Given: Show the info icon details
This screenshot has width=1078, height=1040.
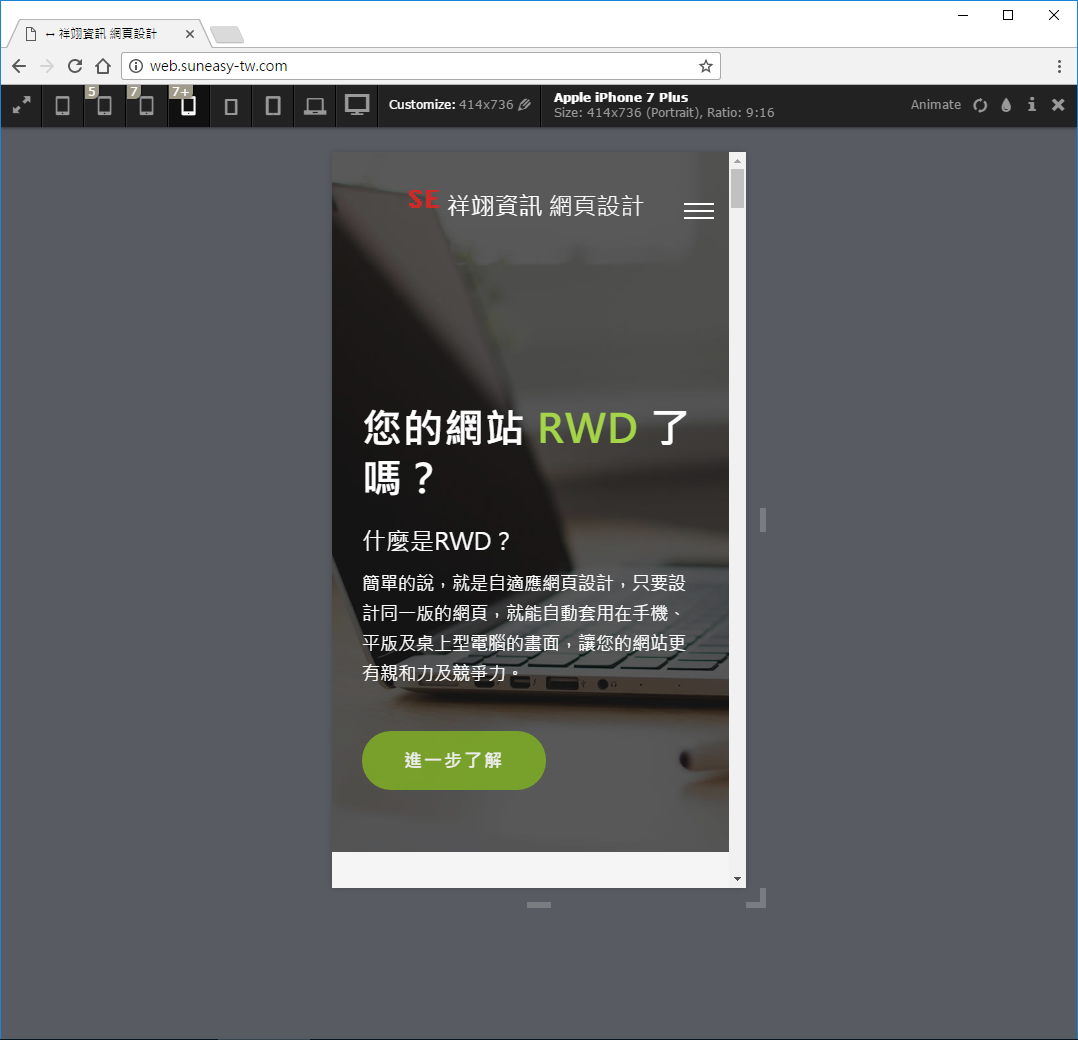Looking at the screenshot, I should 1032,104.
